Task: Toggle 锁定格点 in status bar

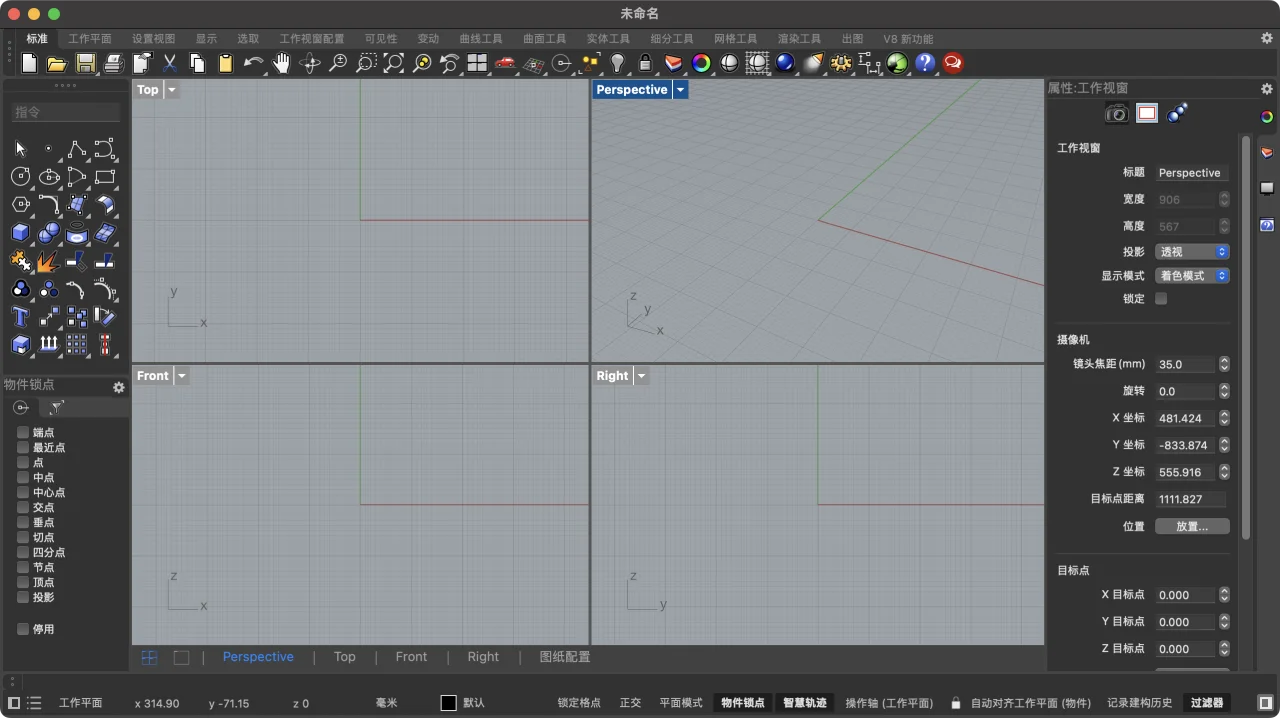Action: [579, 703]
